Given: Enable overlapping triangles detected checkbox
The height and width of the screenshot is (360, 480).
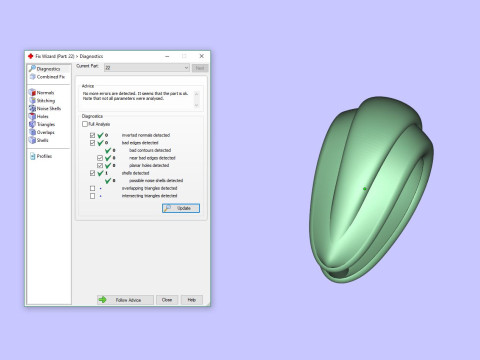Looking at the screenshot, I should tap(92, 188).
